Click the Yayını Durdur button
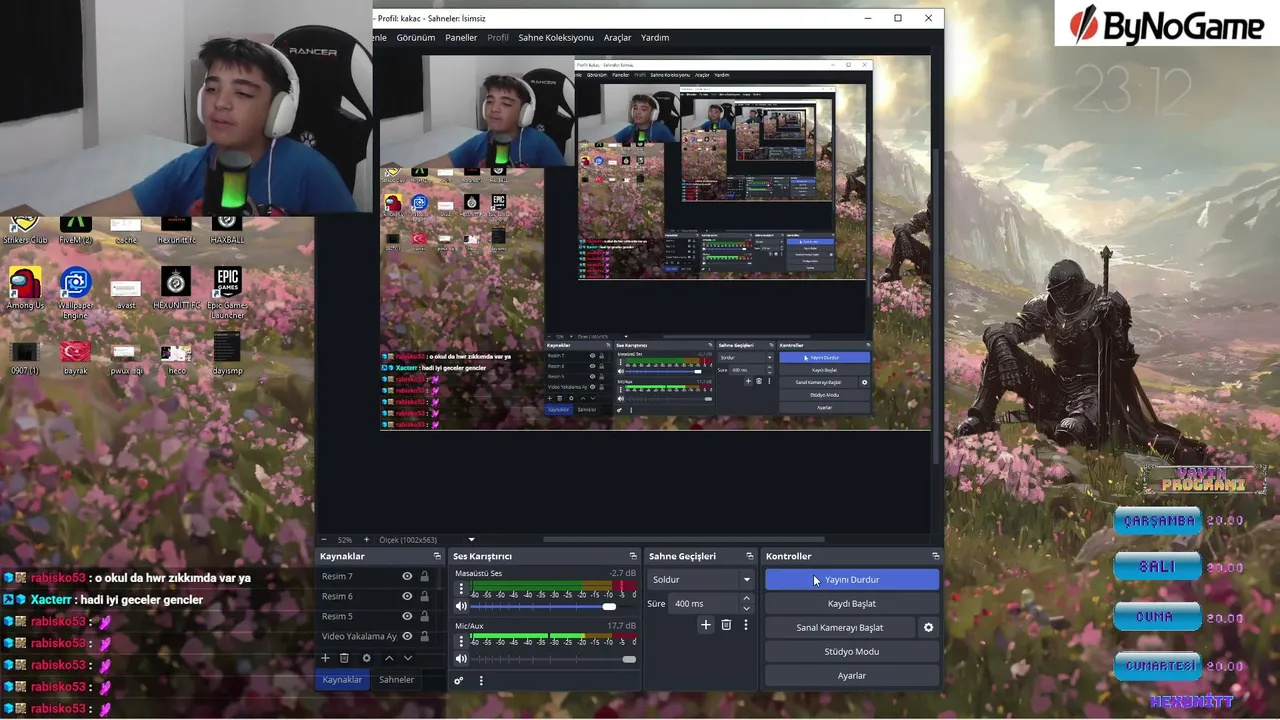 (x=852, y=580)
